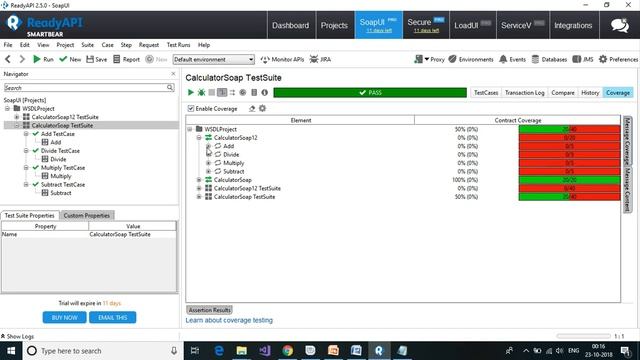
Task: Switch to the Compare tab
Action: coord(563,93)
